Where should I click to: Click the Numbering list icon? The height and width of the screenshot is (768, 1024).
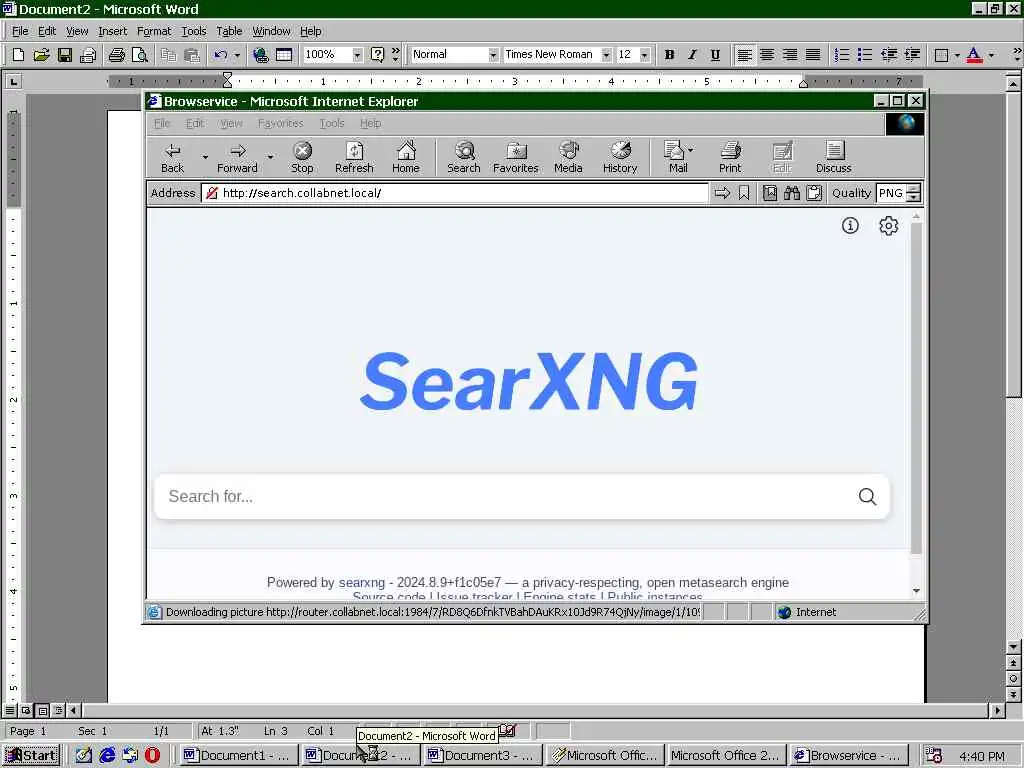point(842,55)
